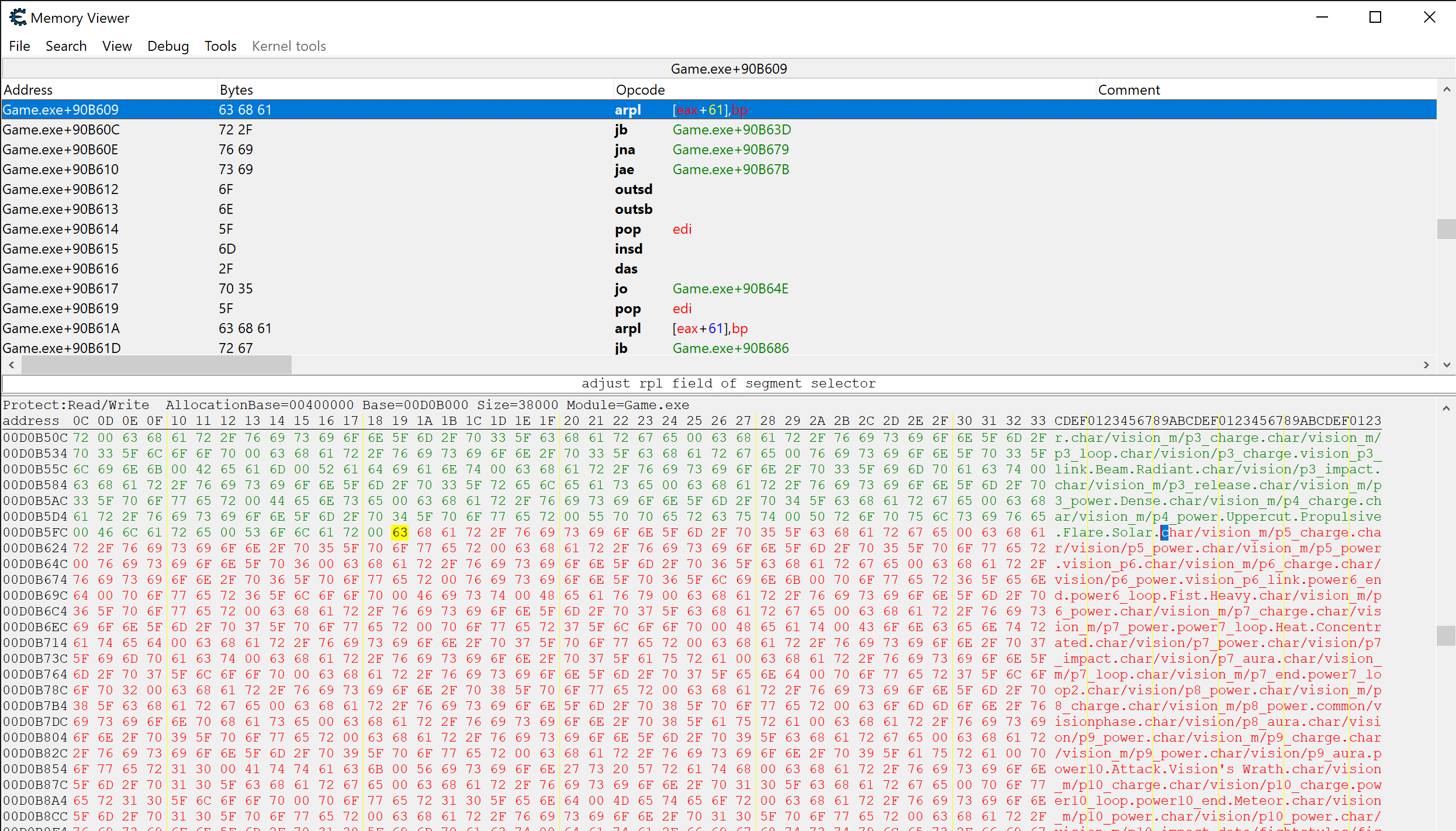Click hex dump scroll up arrow

(1446, 408)
